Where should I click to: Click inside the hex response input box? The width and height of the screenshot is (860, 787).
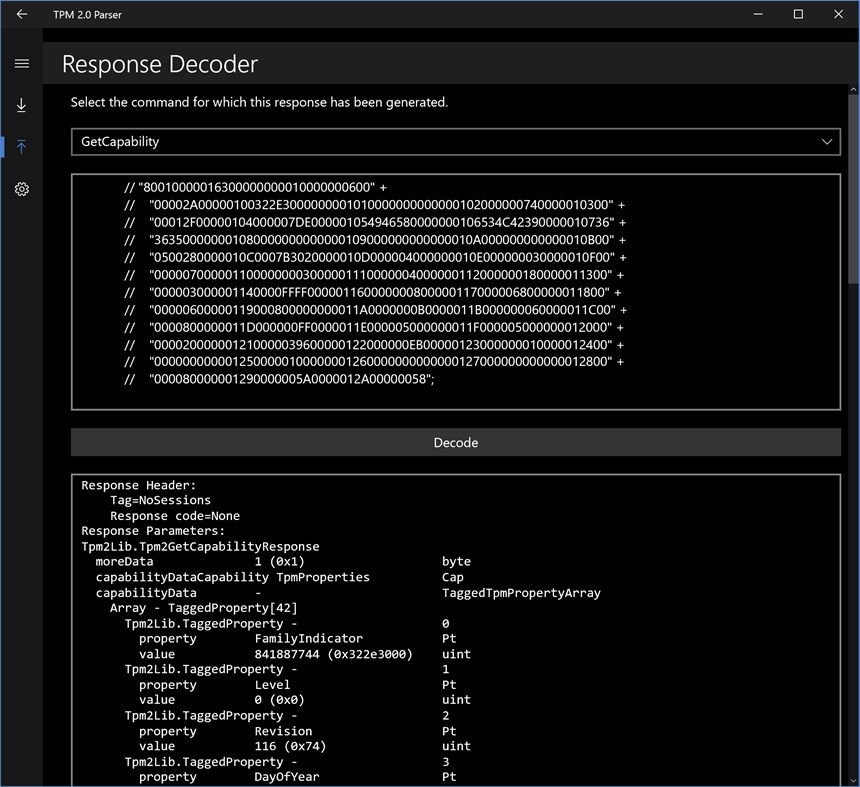pos(456,292)
